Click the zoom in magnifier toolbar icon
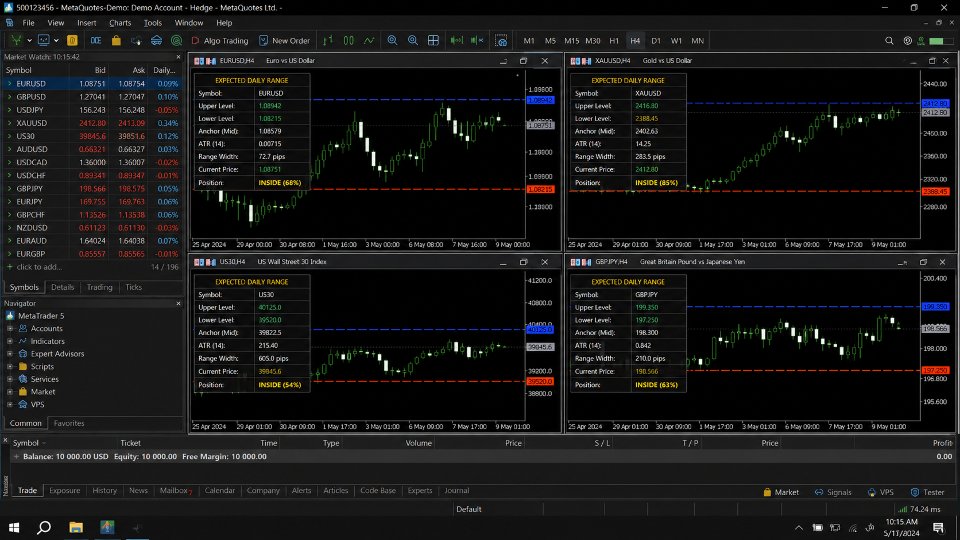 [x=392, y=40]
